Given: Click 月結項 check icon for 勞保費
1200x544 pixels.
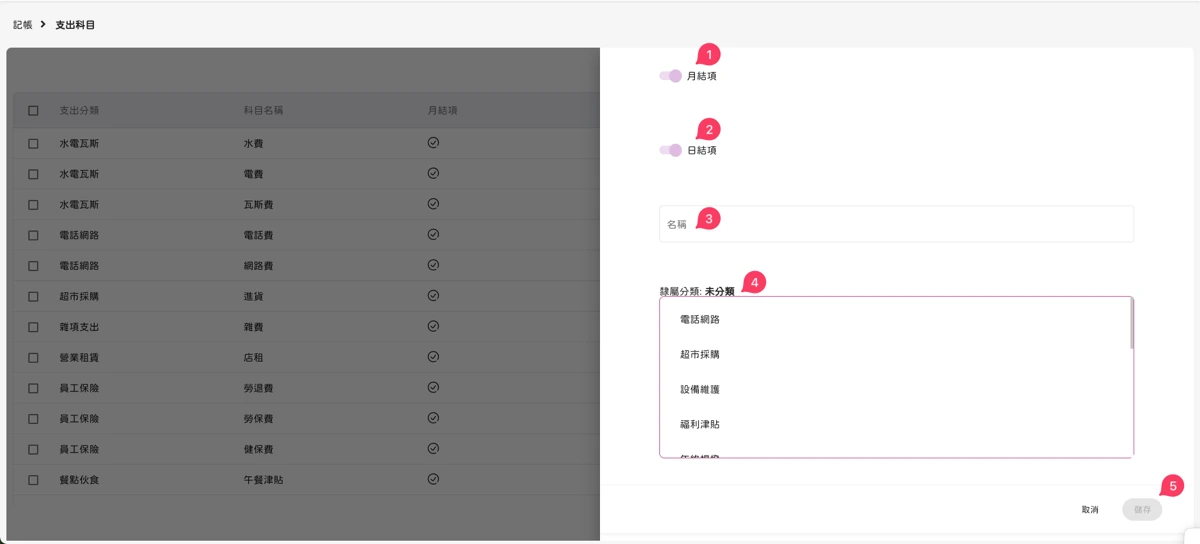Looking at the screenshot, I should pos(433,418).
